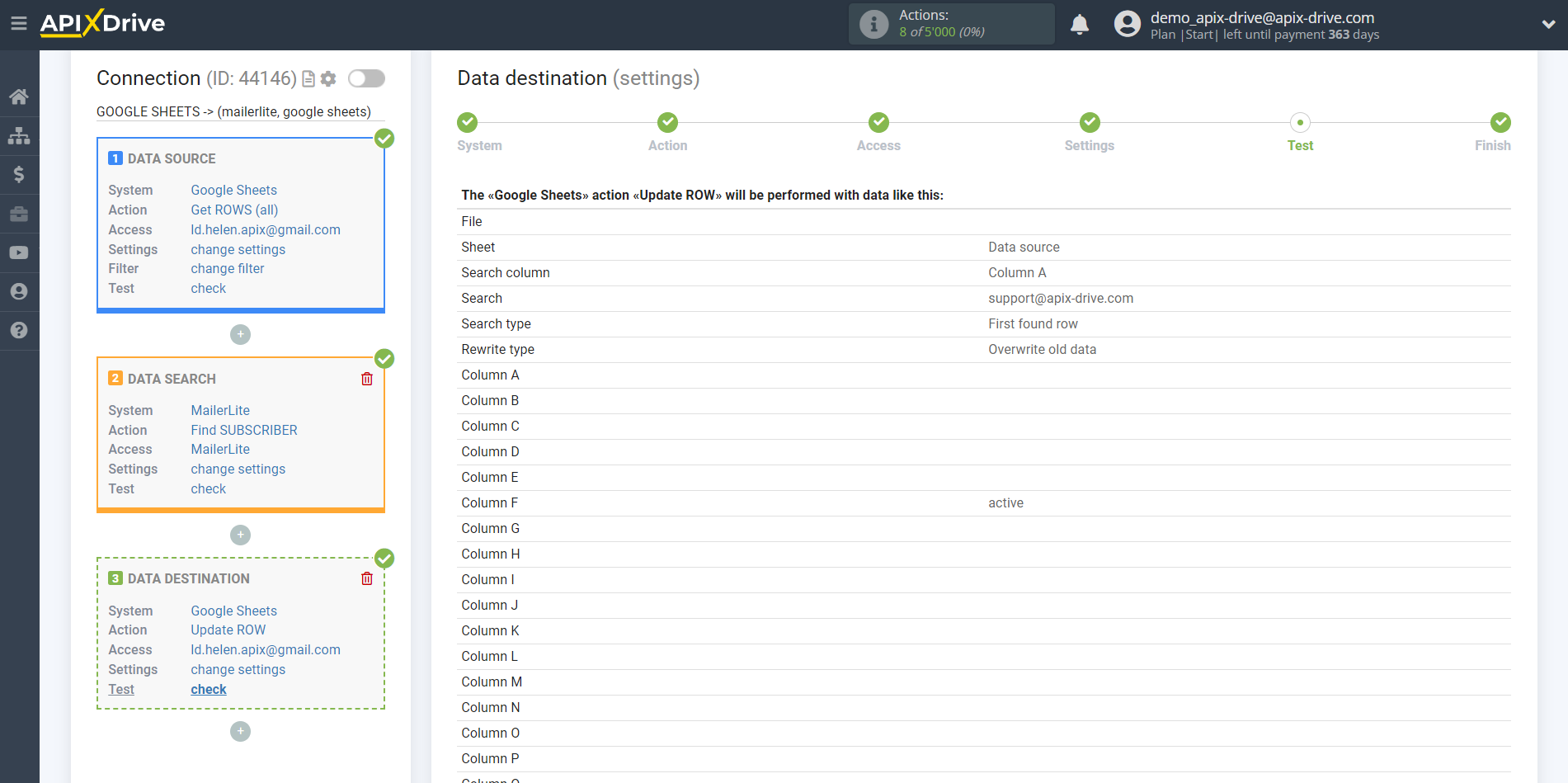This screenshot has width=1568, height=783.
Task: Click the Search column row label
Action: point(505,272)
